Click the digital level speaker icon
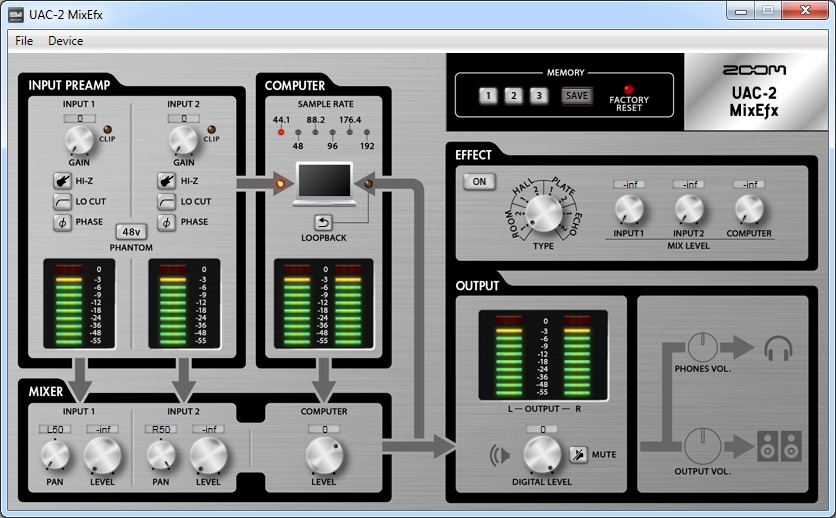 tap(500, 455)
